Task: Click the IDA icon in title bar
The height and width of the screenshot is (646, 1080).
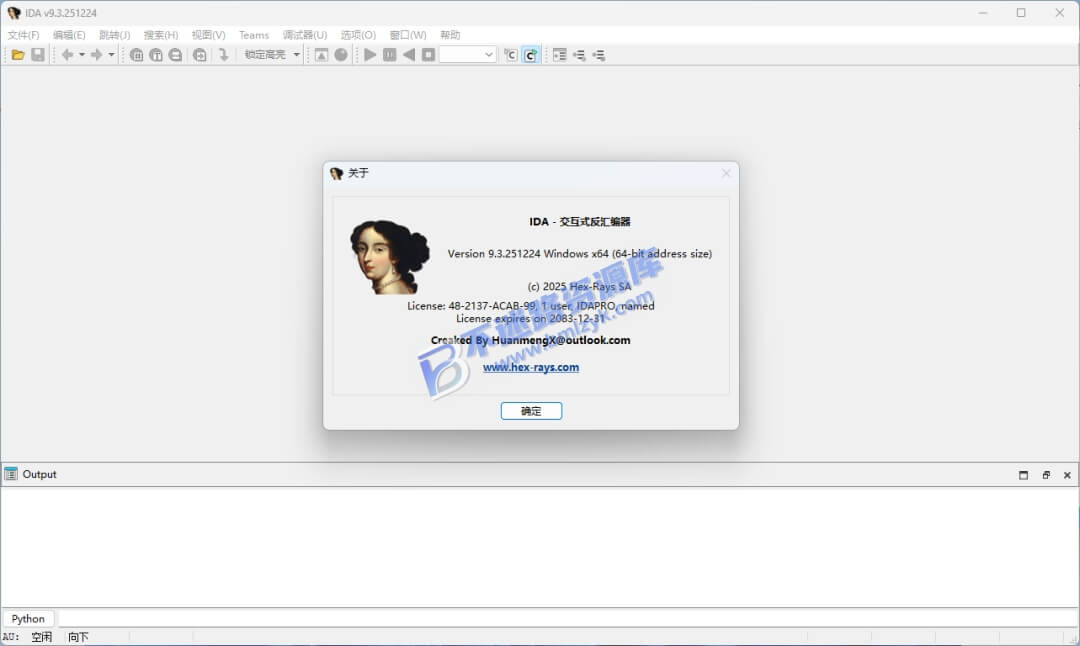Action: click(14, 13)
